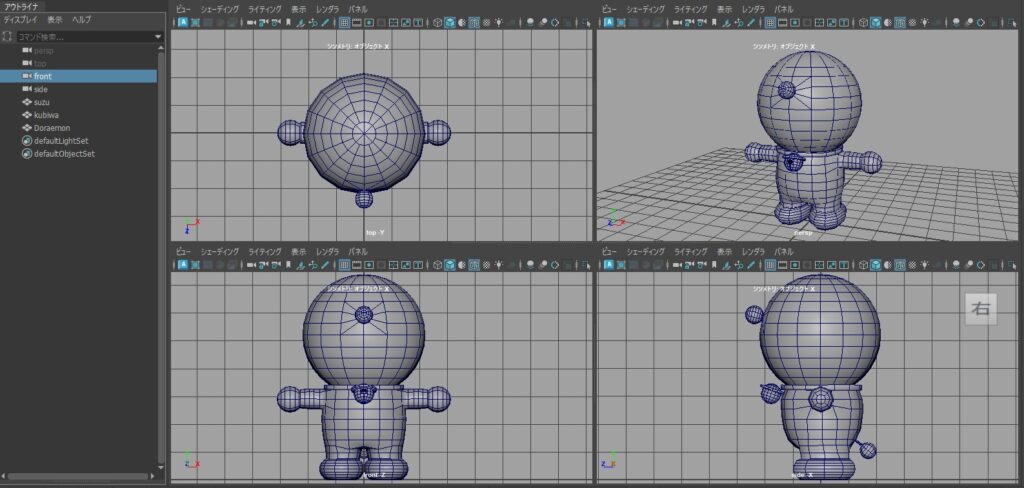The height and width of the screenshot is (488, 1024).
Task: Open outliner 表示 menu
Action: (x=55, y=20)
